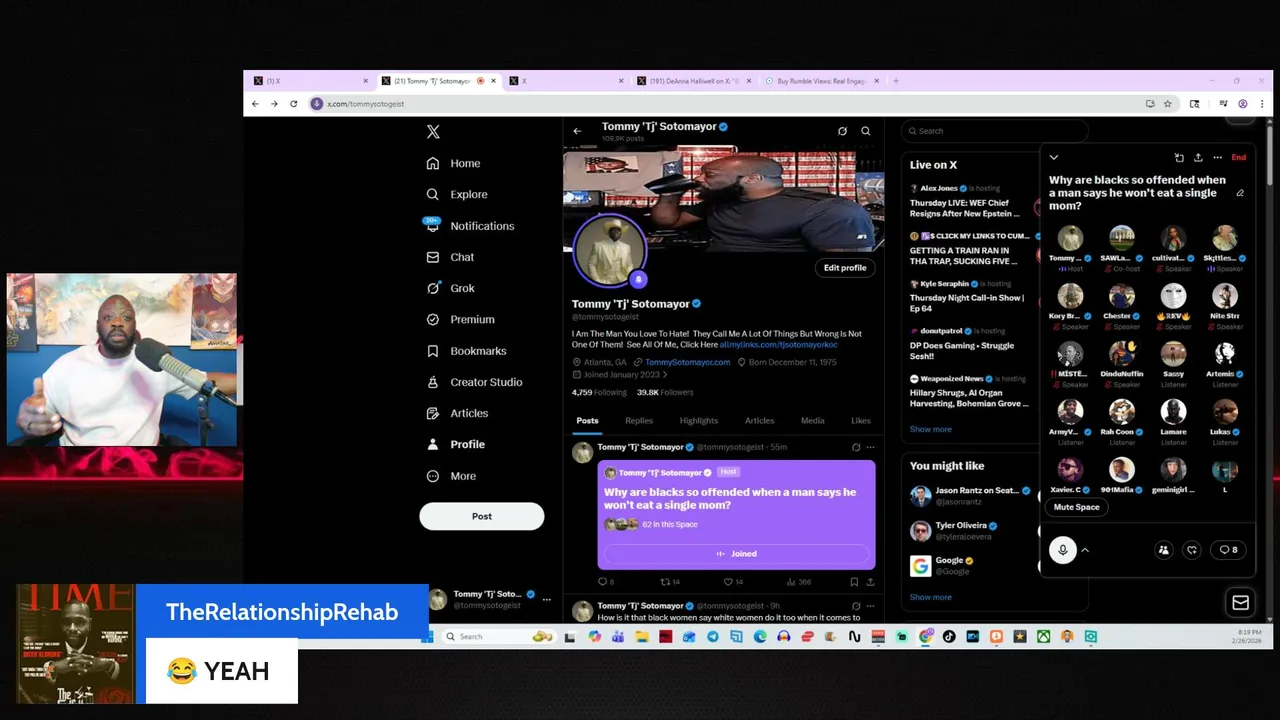Image resolution: width=1280 pixels, height=720 pixels.
Task: Open three-dot menu on 55m post
Action: (x=870, y=447)
